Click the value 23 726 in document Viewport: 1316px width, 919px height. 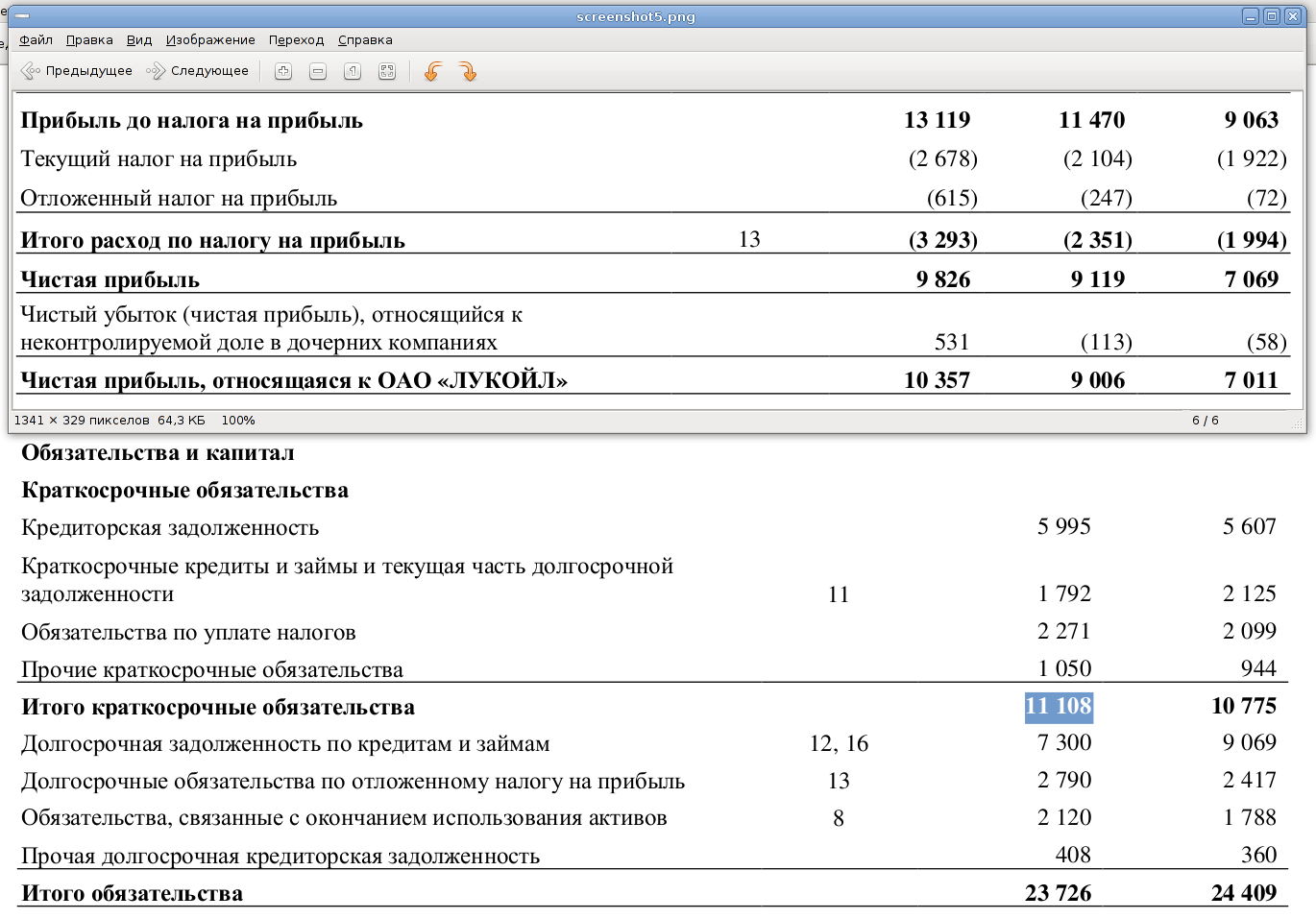coord(1059,893)
